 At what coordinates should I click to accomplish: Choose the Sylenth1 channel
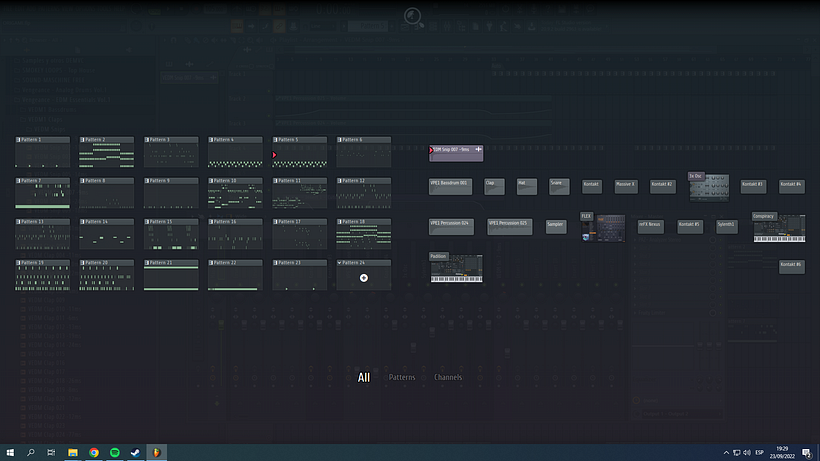727,226
